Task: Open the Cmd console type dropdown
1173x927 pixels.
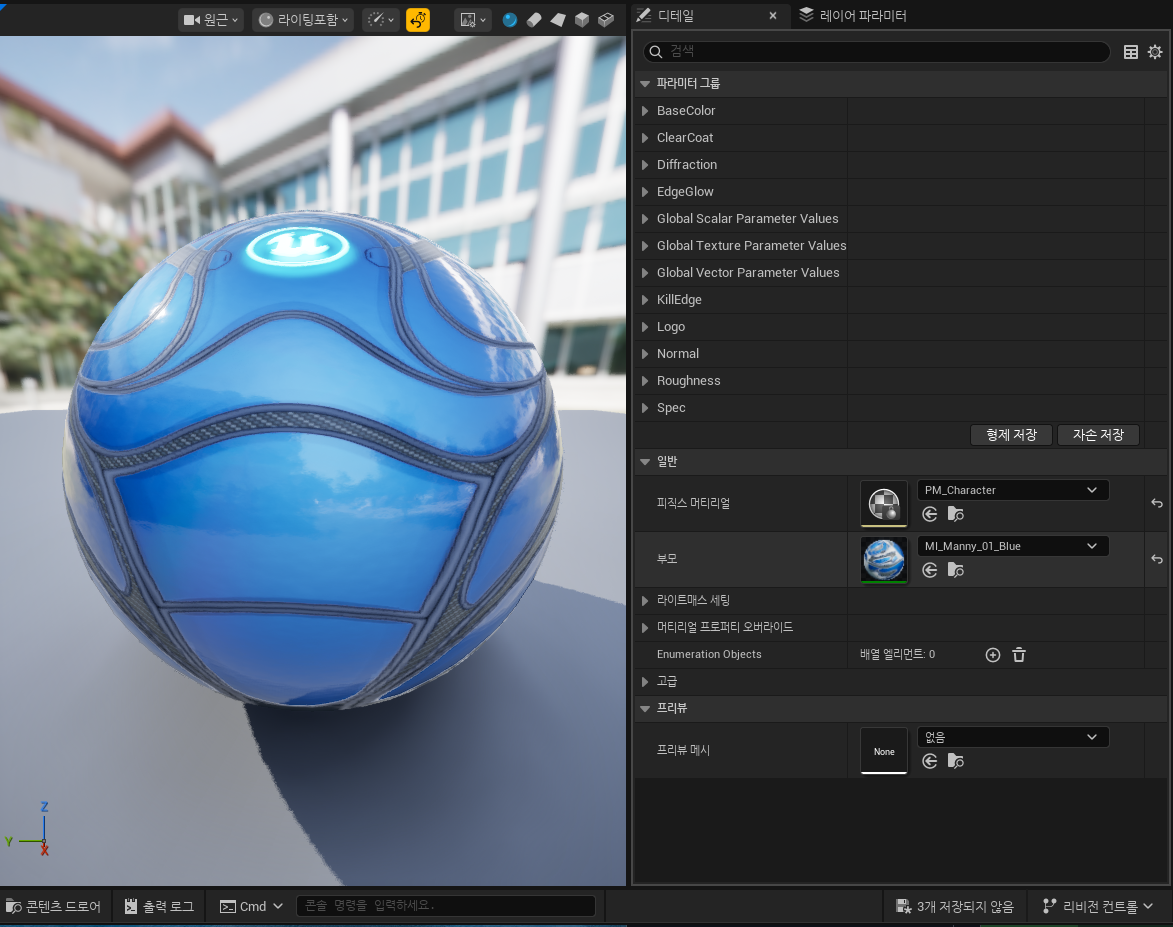Action: (x=251, y=906)
